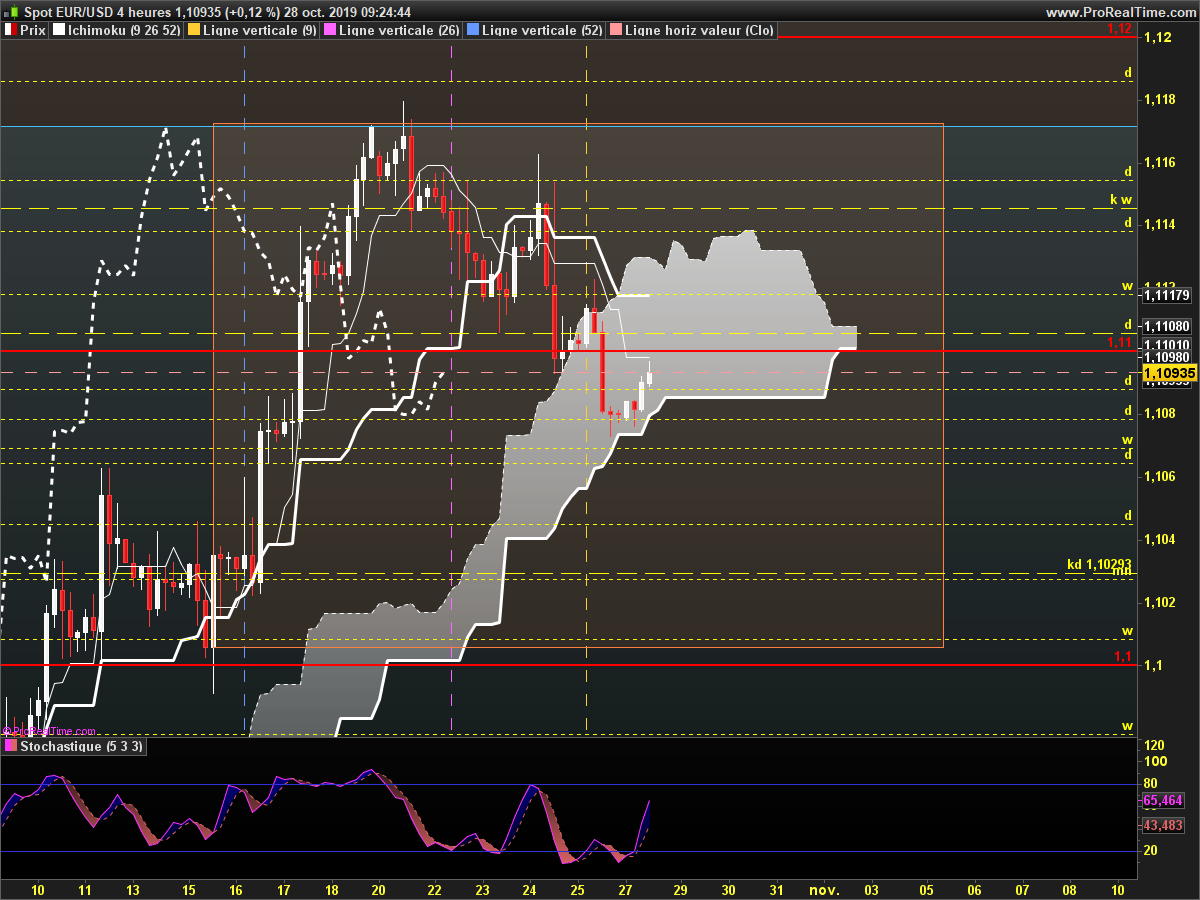Open the Ligne verticale (52) legend label
Image resolution: width=1200 pixels, height=900 pixels.
click(x=542, y=30)
